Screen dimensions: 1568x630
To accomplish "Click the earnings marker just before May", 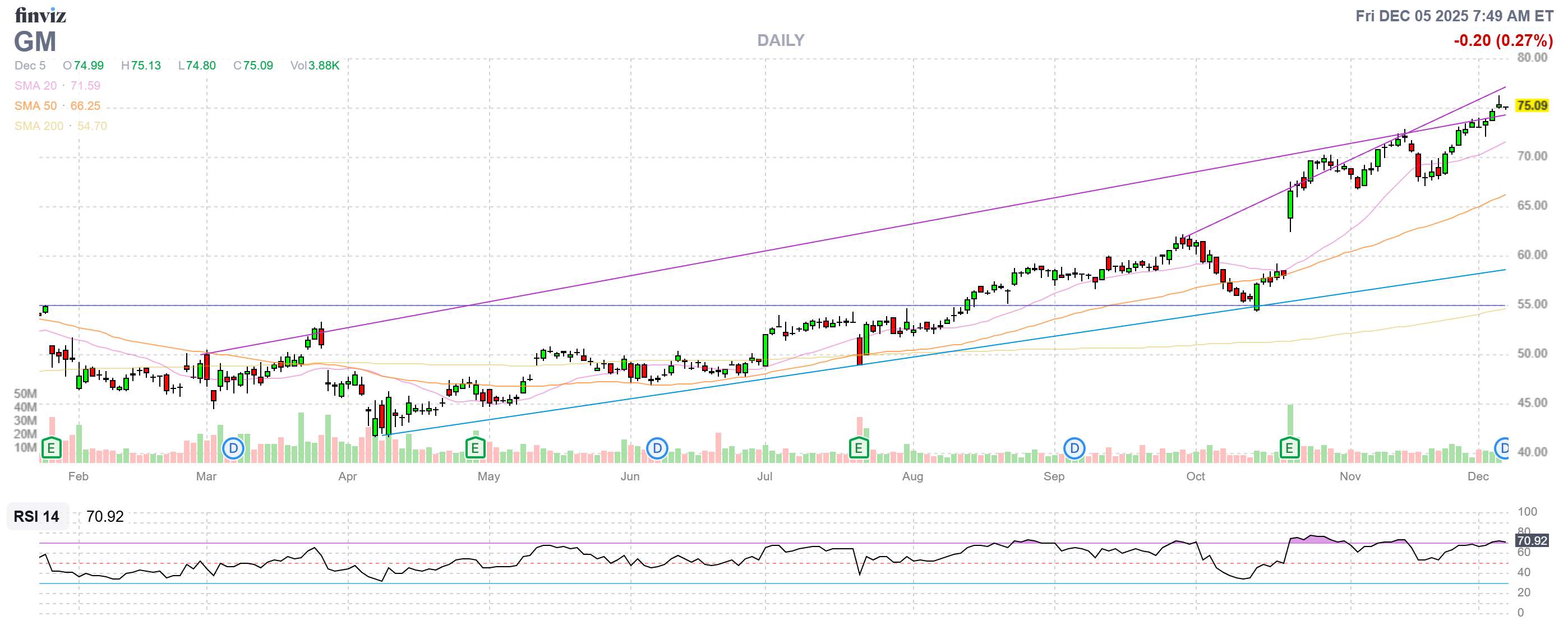I will [475, 449].
